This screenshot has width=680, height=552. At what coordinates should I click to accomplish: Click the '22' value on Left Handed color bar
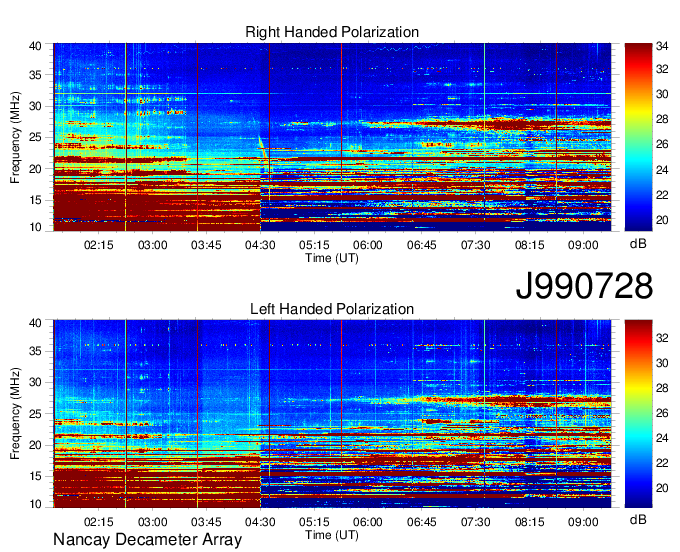(662, 464)
